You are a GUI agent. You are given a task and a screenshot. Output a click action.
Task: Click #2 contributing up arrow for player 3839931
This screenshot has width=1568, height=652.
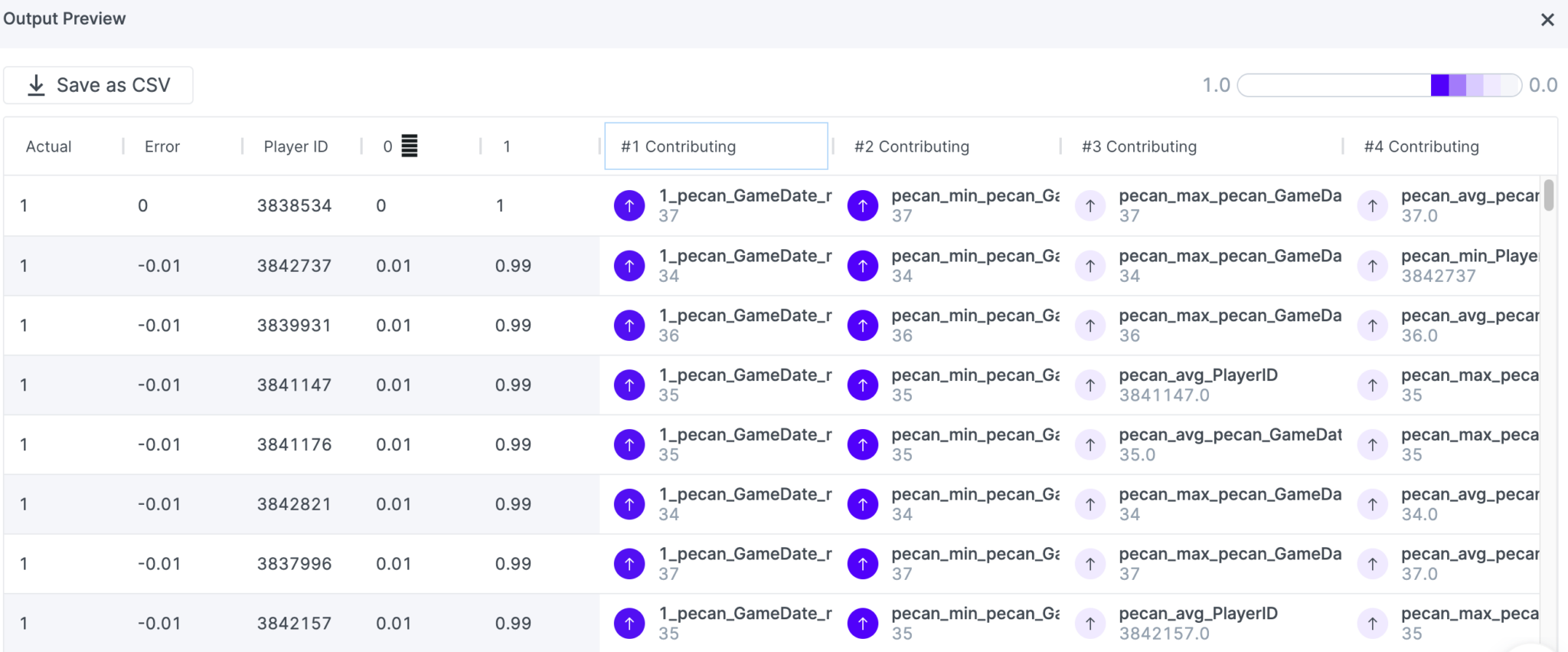tap(863, 326)
